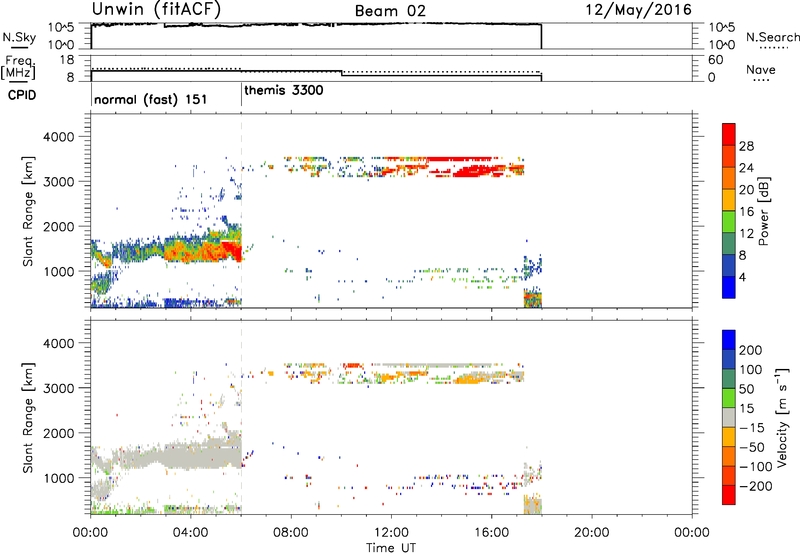Click the date '12/May/2016'
The image size is (800, 554).
(x=638, y=10)
